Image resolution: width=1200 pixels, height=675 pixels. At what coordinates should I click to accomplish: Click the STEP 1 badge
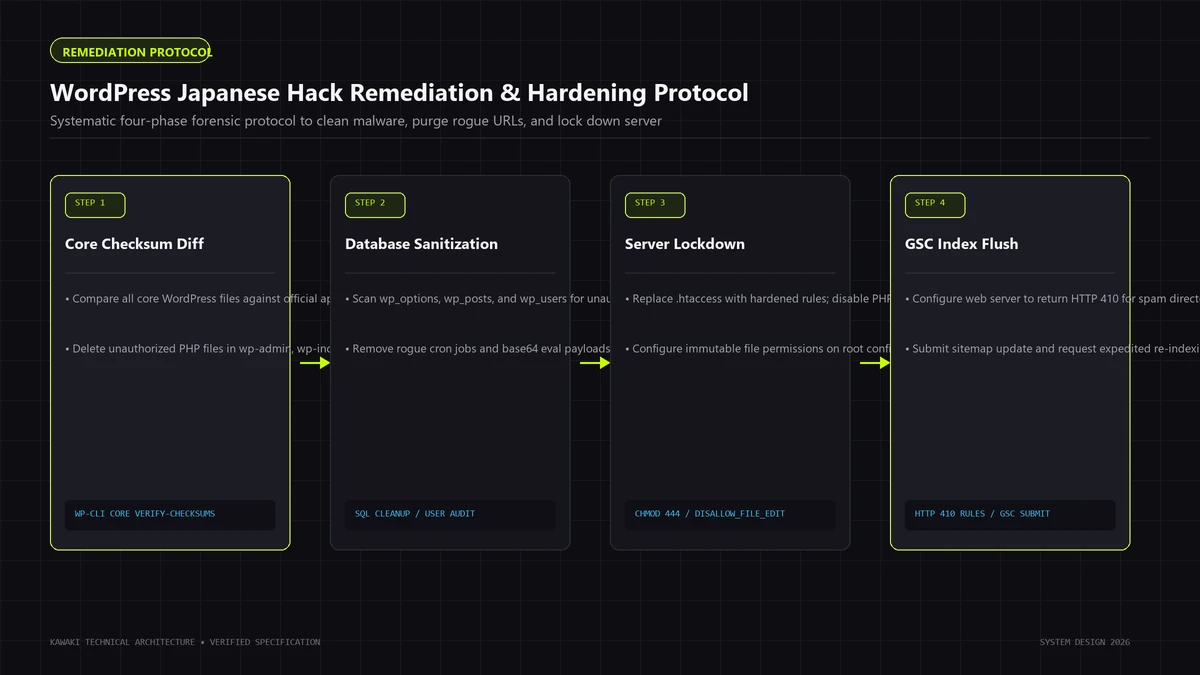click(x=95, y=204)
